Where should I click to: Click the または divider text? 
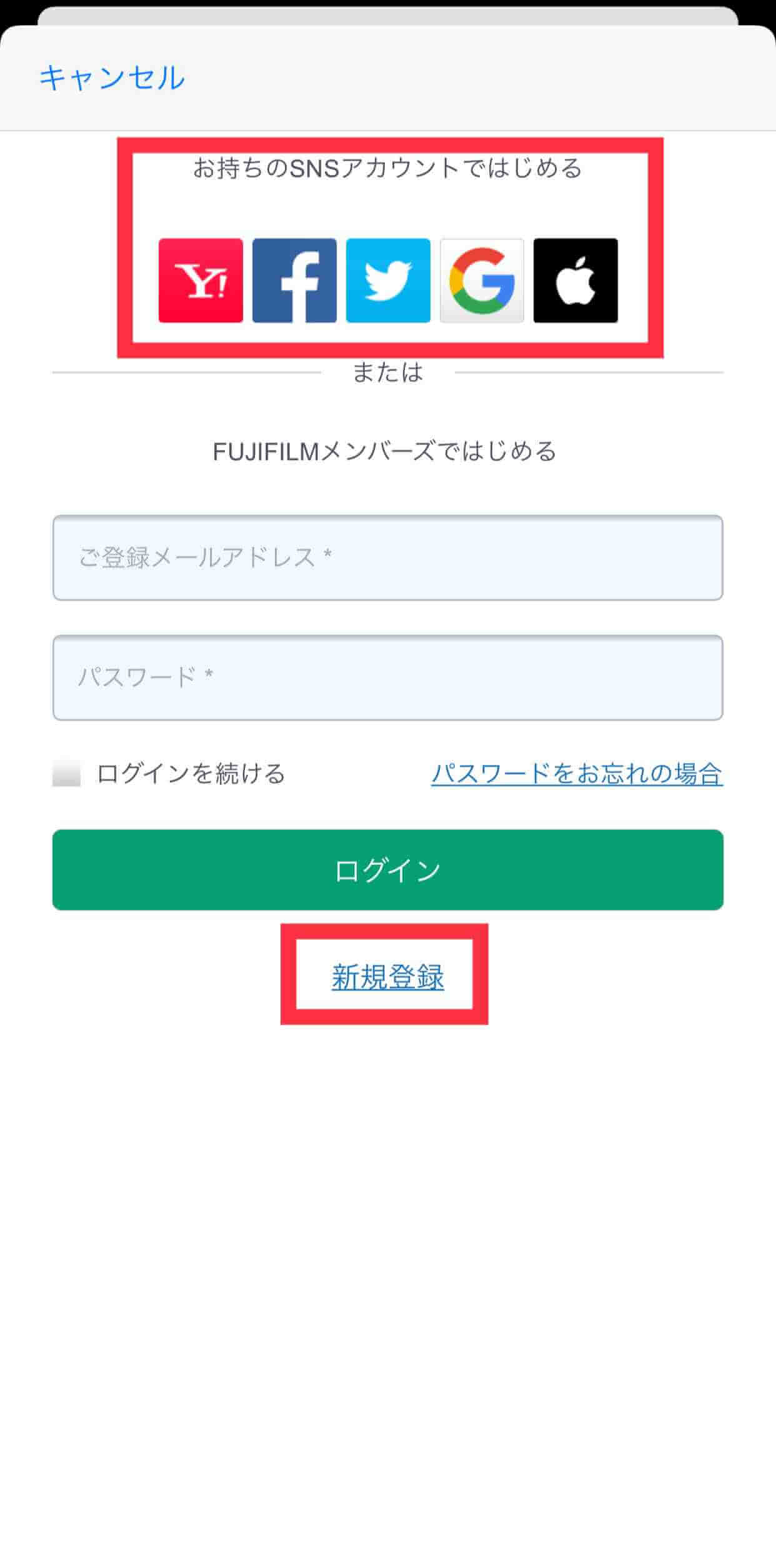pyautogui.click(x=388, y=372)
